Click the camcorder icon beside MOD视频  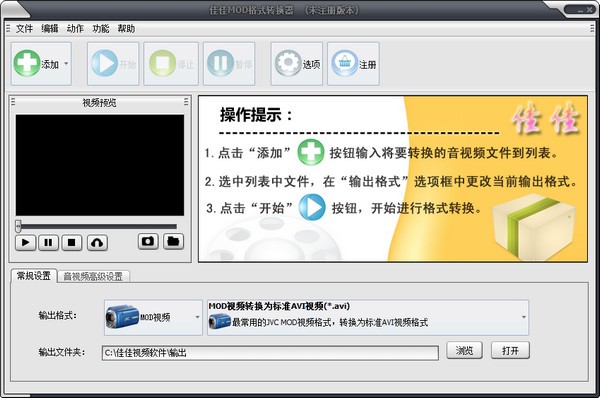[x=122, y=317]
